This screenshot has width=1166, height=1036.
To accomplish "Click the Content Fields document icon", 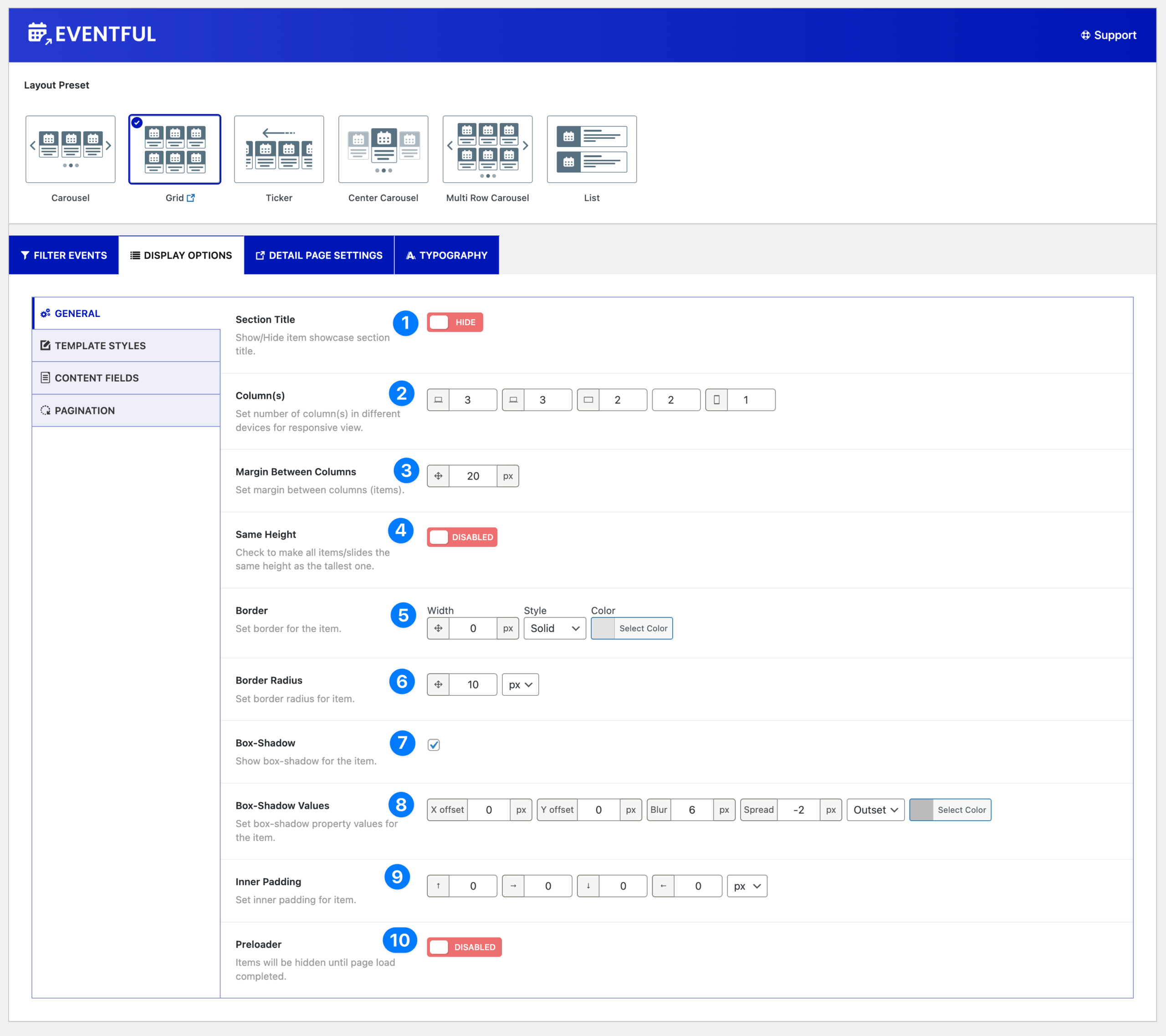I will (x=46, y=378).
